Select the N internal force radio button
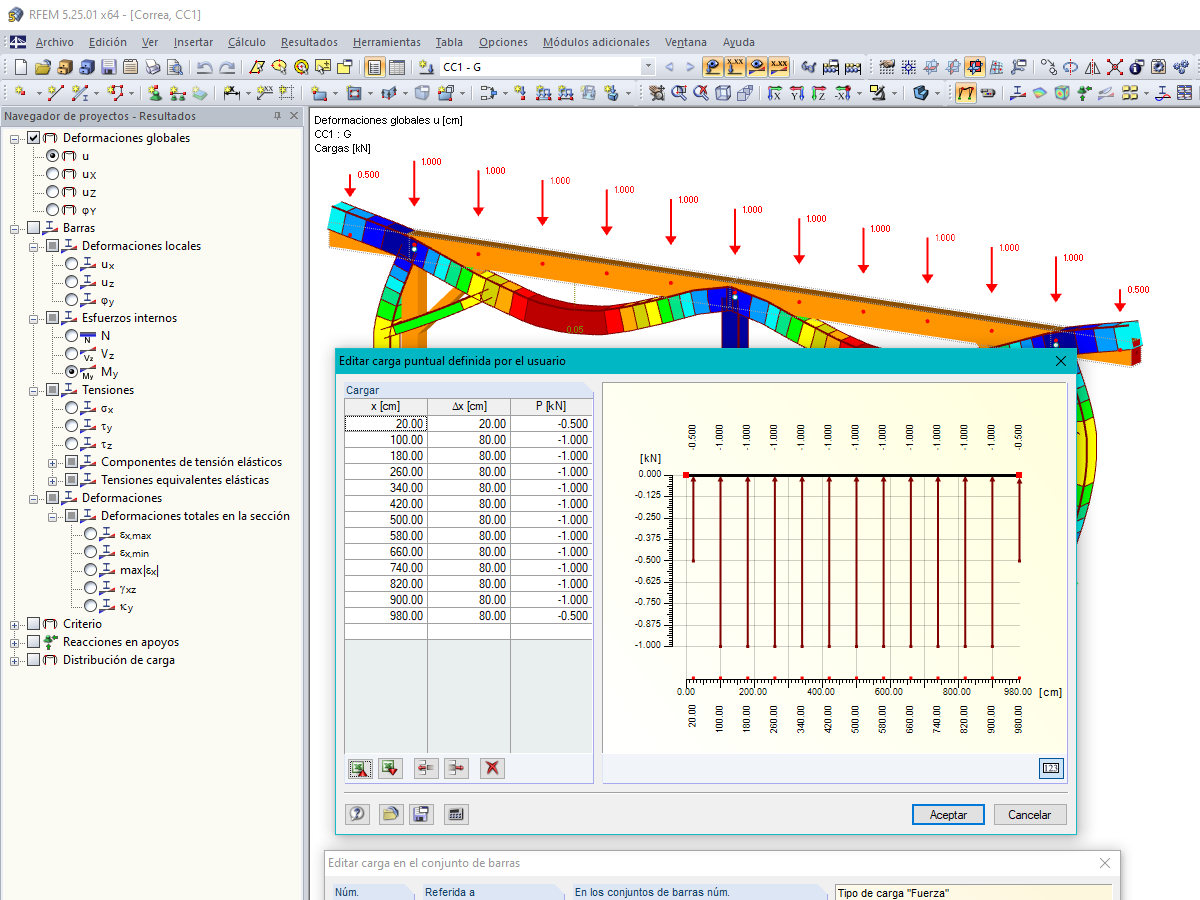The image size is (1200, 900). (x=72, y=336)
